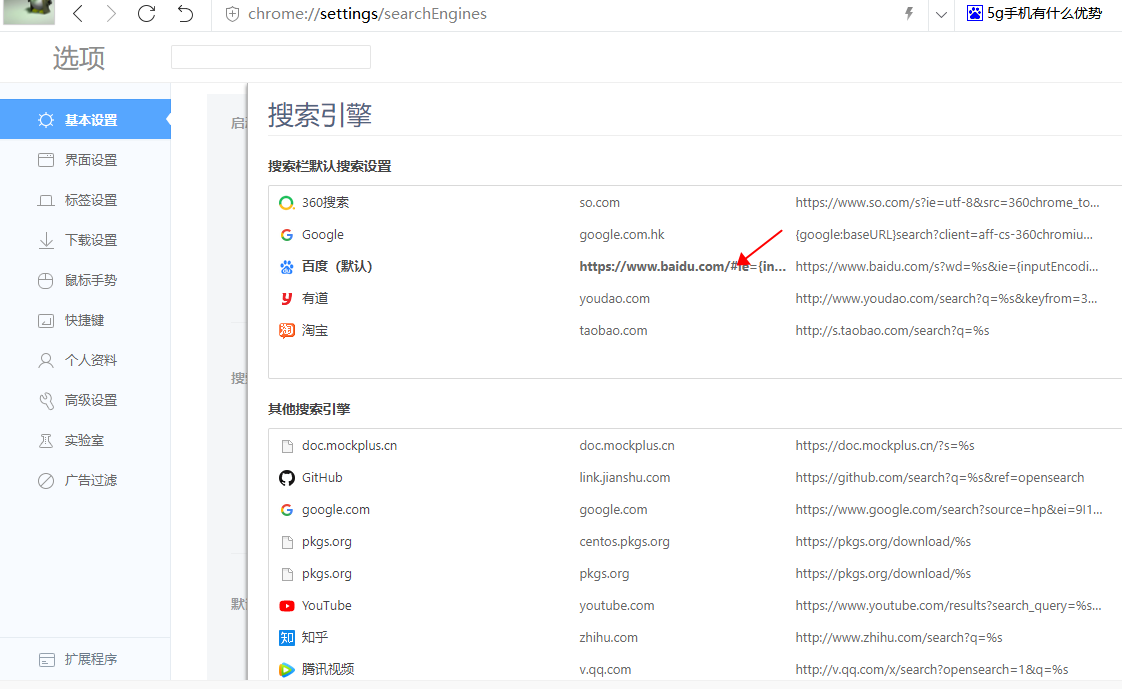
Task: Click the Baidu paw icon in search box
Action: pyautogui.click(x=975, y=13)
